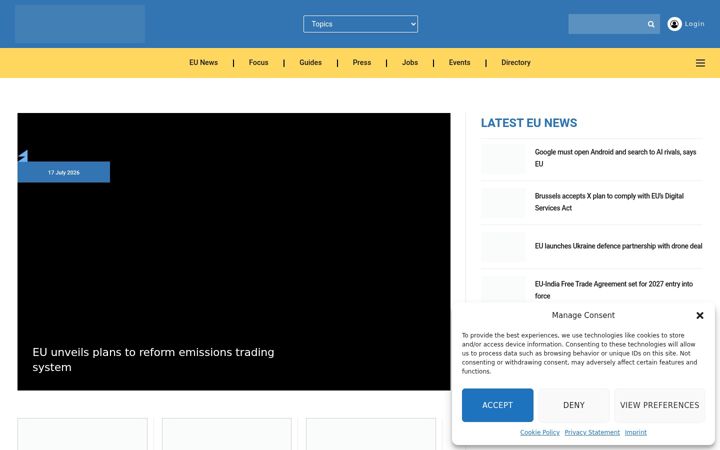Open the Guides menu item
The width and height of the screenshot is (720, 450).
(310, 62)
